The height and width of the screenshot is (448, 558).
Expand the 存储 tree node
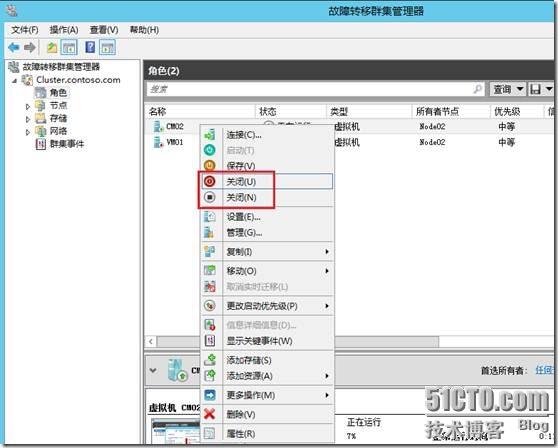tap(28, 119)
